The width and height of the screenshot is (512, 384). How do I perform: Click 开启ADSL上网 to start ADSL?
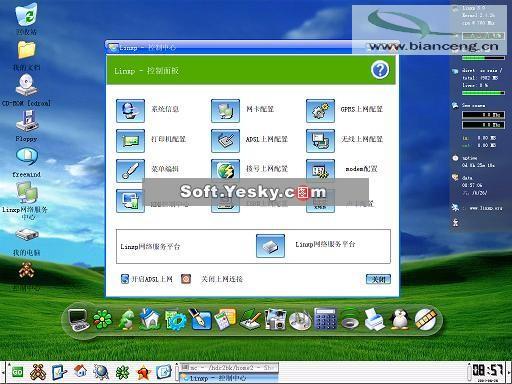click(x=147, y=279)
